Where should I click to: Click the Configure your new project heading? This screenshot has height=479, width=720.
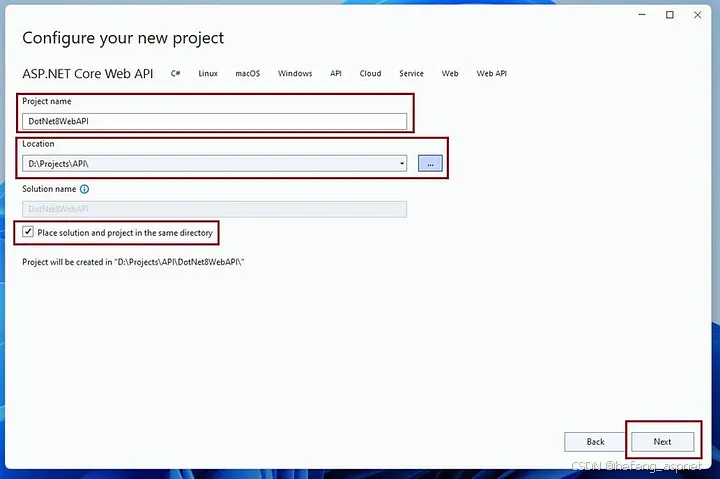point(123,38)
